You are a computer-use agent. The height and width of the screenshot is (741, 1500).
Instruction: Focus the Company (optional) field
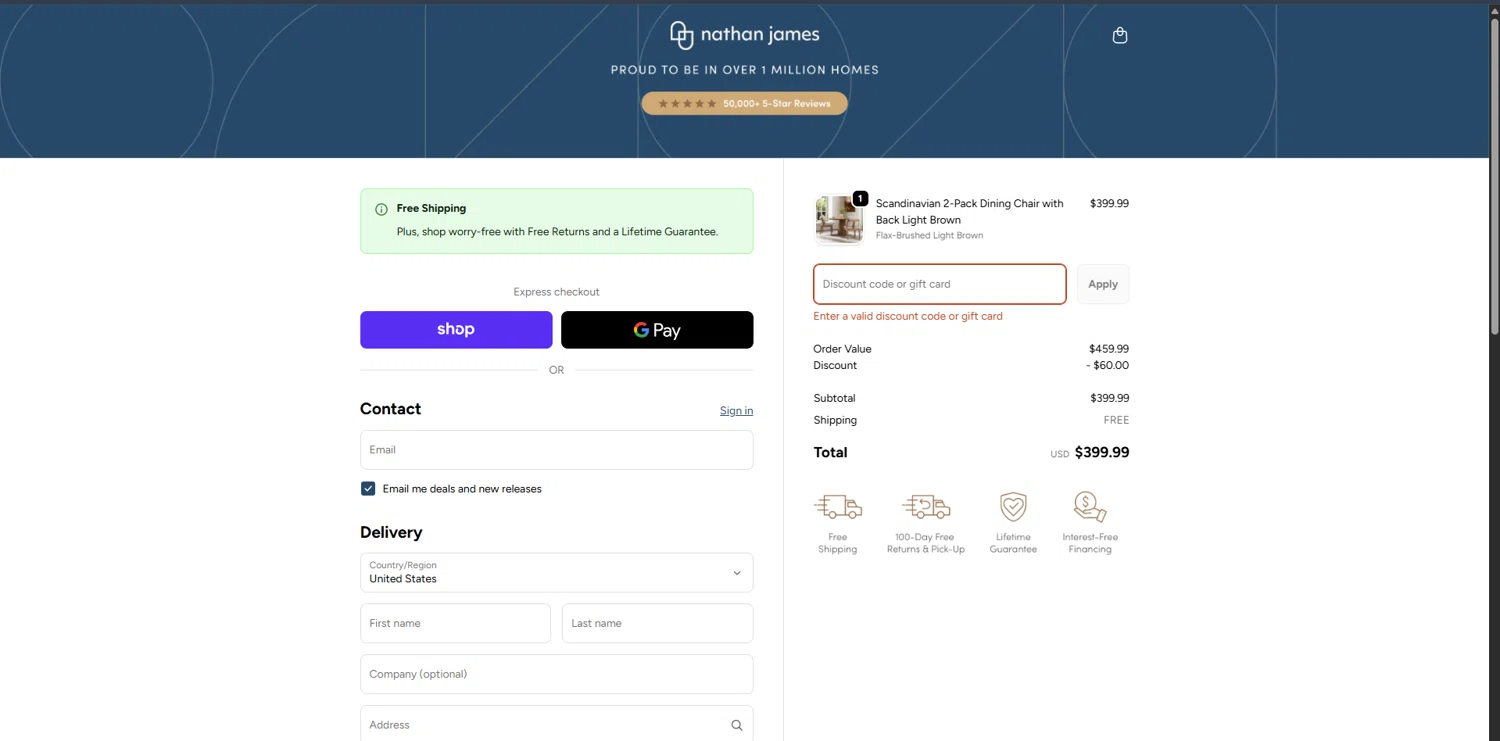click(x=557, y=674)
